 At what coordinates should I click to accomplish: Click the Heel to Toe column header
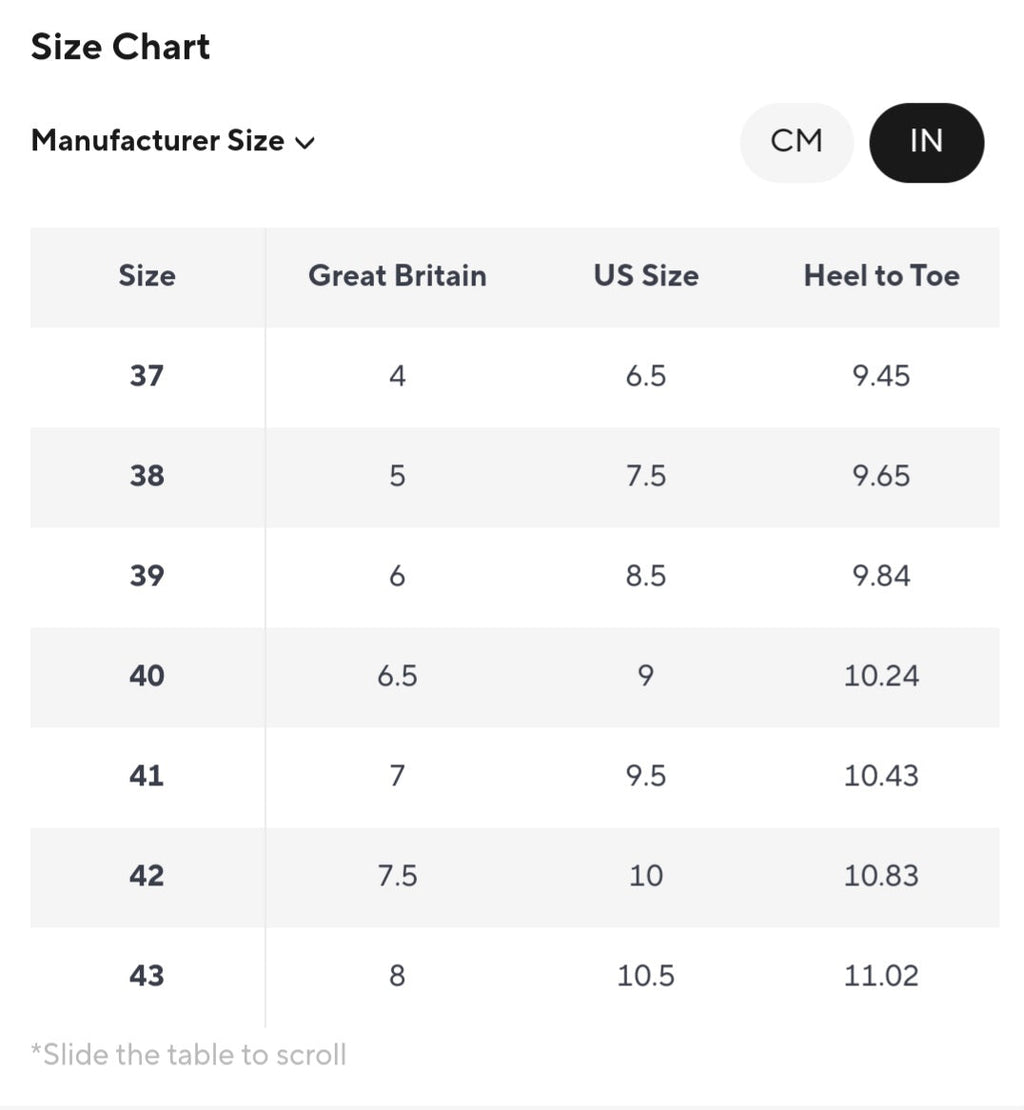pyautogui.click(x=881, y=276)
